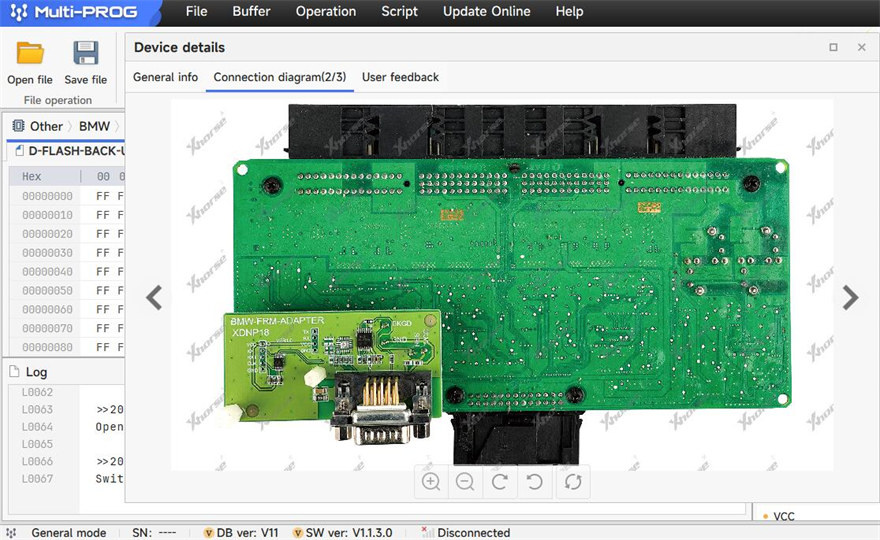Screen dimensions: 880x540
Task: Switch to the General info tab
Action: pyautogui.click(x=166, y=77)
